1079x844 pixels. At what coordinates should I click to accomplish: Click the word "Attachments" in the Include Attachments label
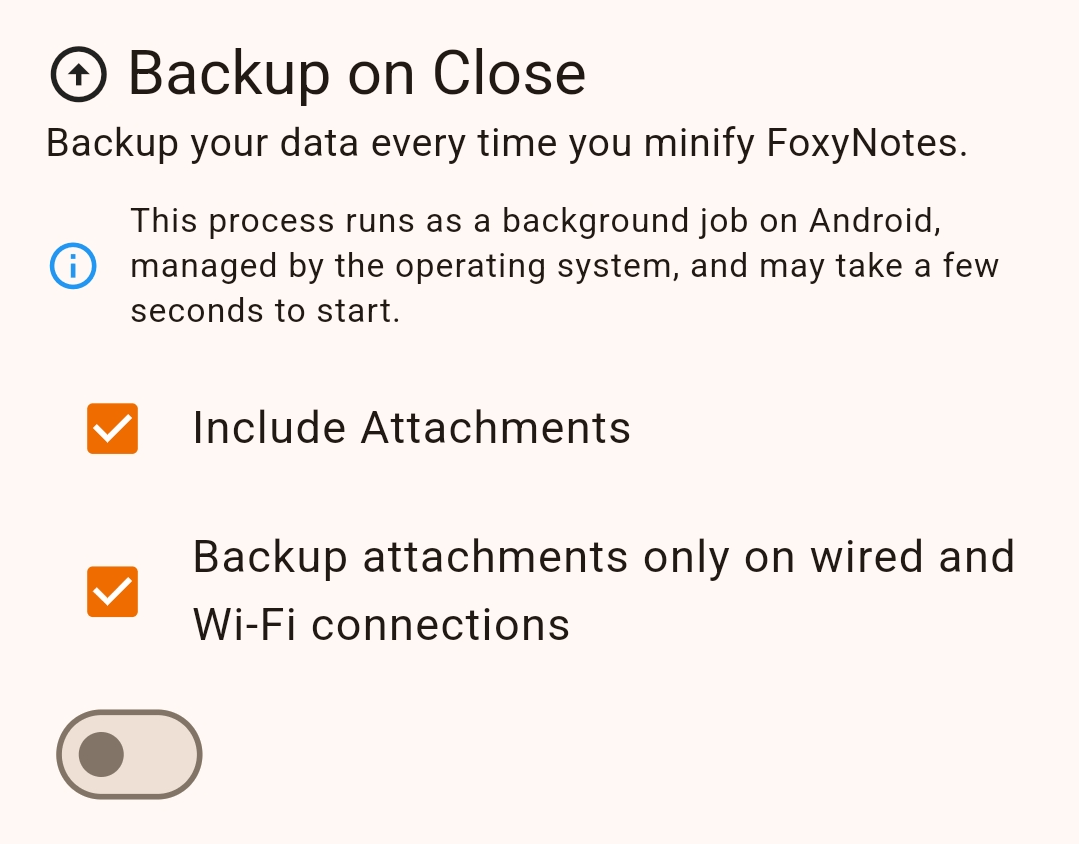[x=495, y=428]
